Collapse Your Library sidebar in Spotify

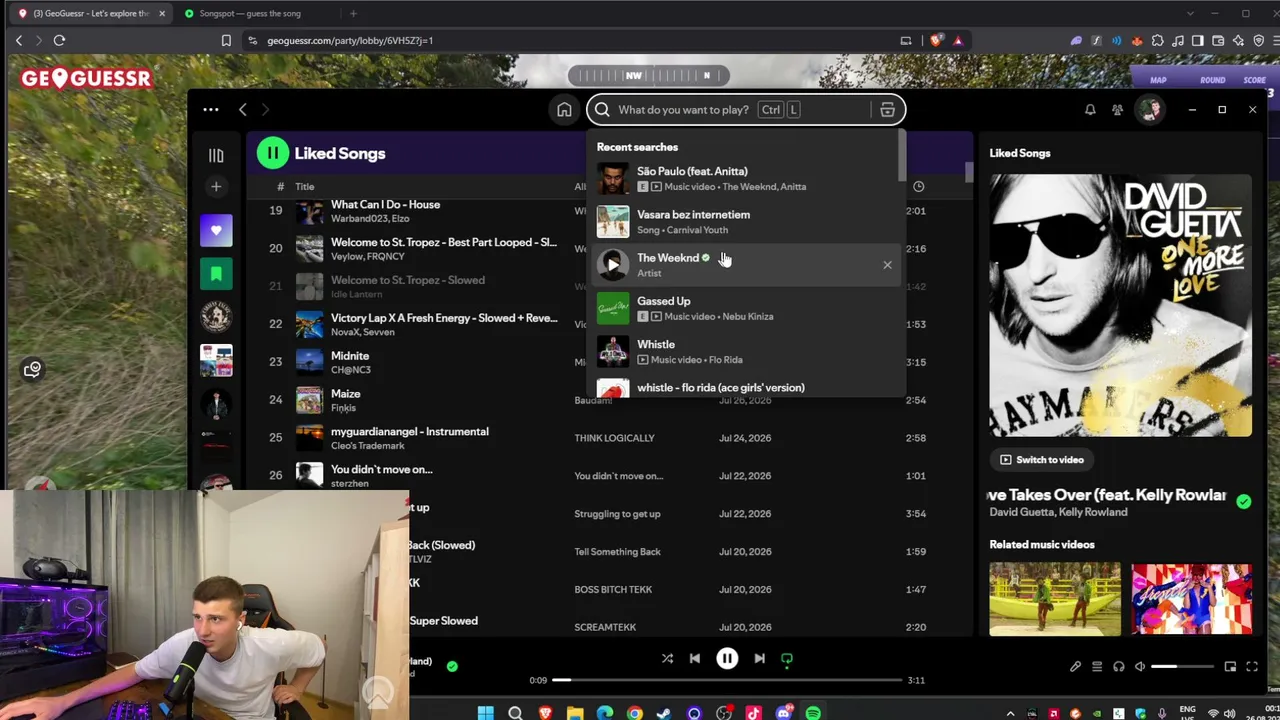point(216,155)
